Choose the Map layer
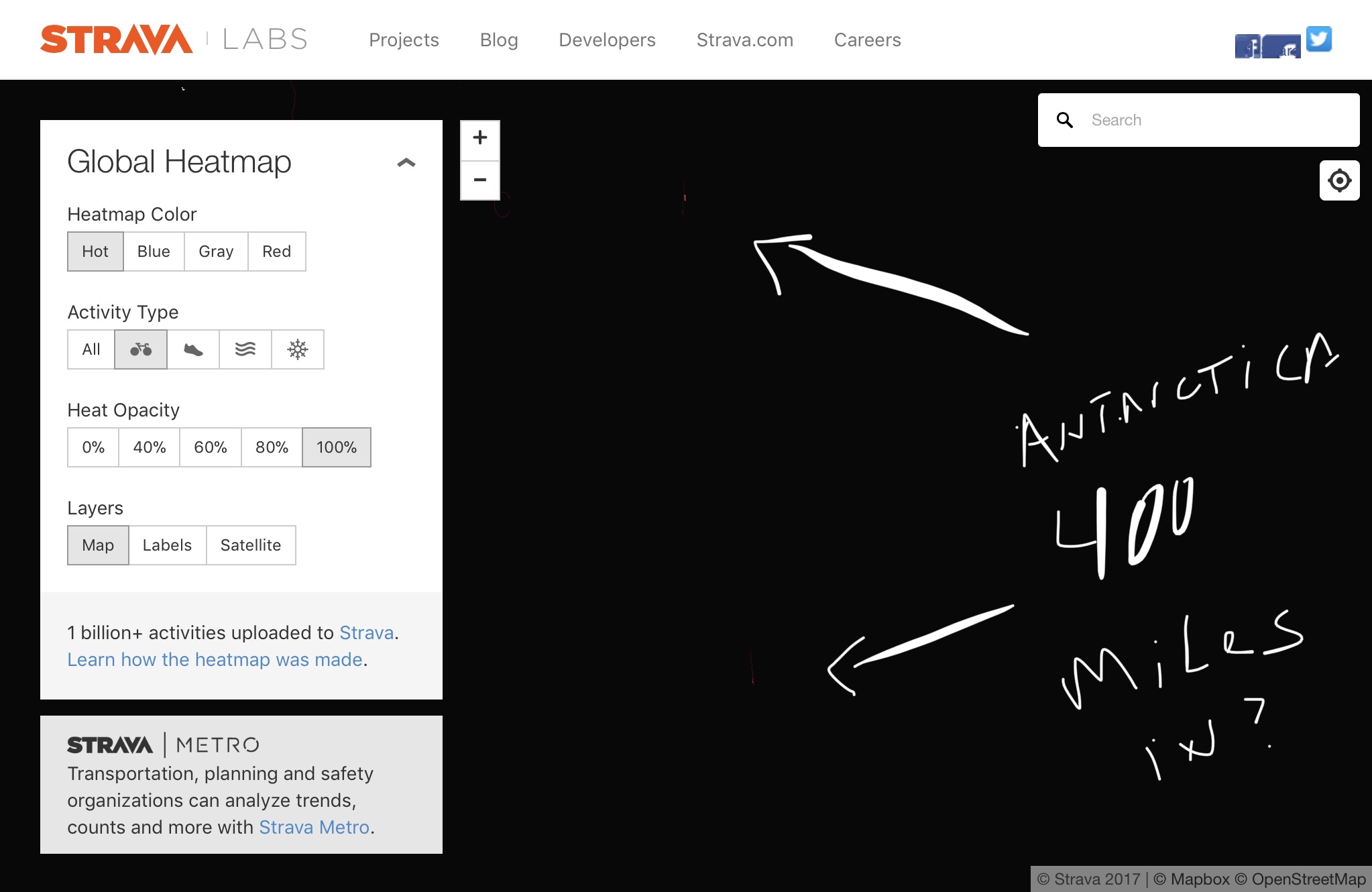This screenshot has height=892, width=1372. click(98, 545)
